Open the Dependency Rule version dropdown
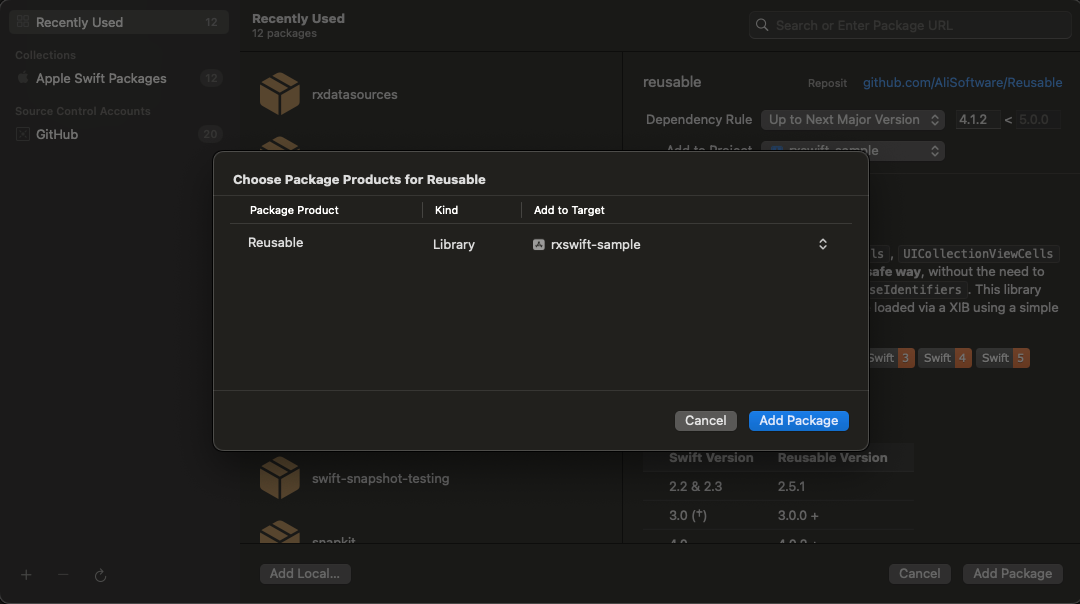1080x604 pixels. [852, 120]
